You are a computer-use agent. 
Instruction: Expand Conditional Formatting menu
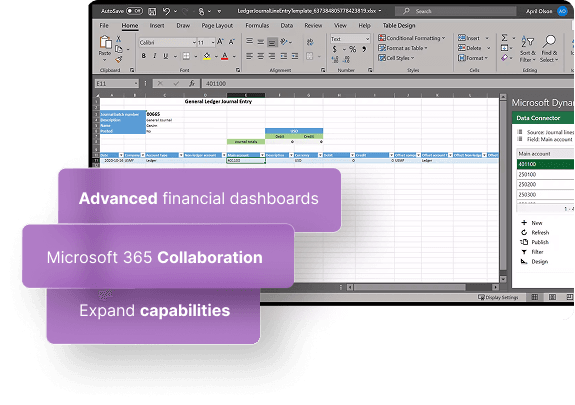click(411, 38)
